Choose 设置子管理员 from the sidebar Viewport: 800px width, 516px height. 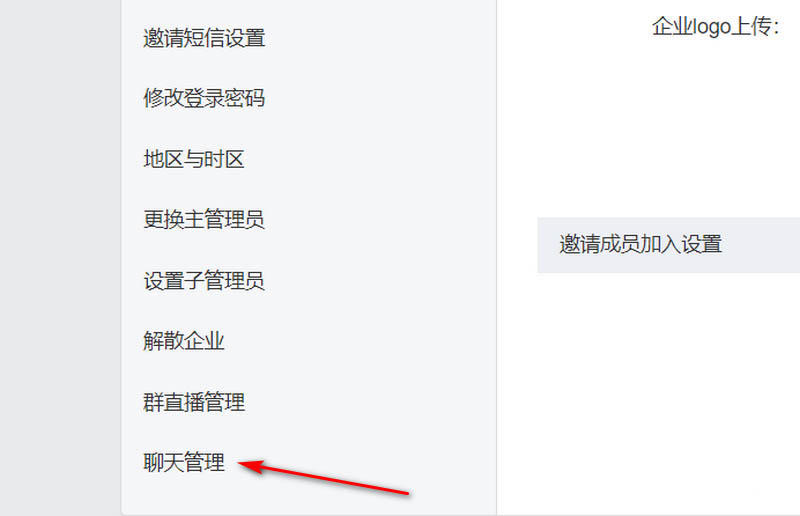(204, 281)
